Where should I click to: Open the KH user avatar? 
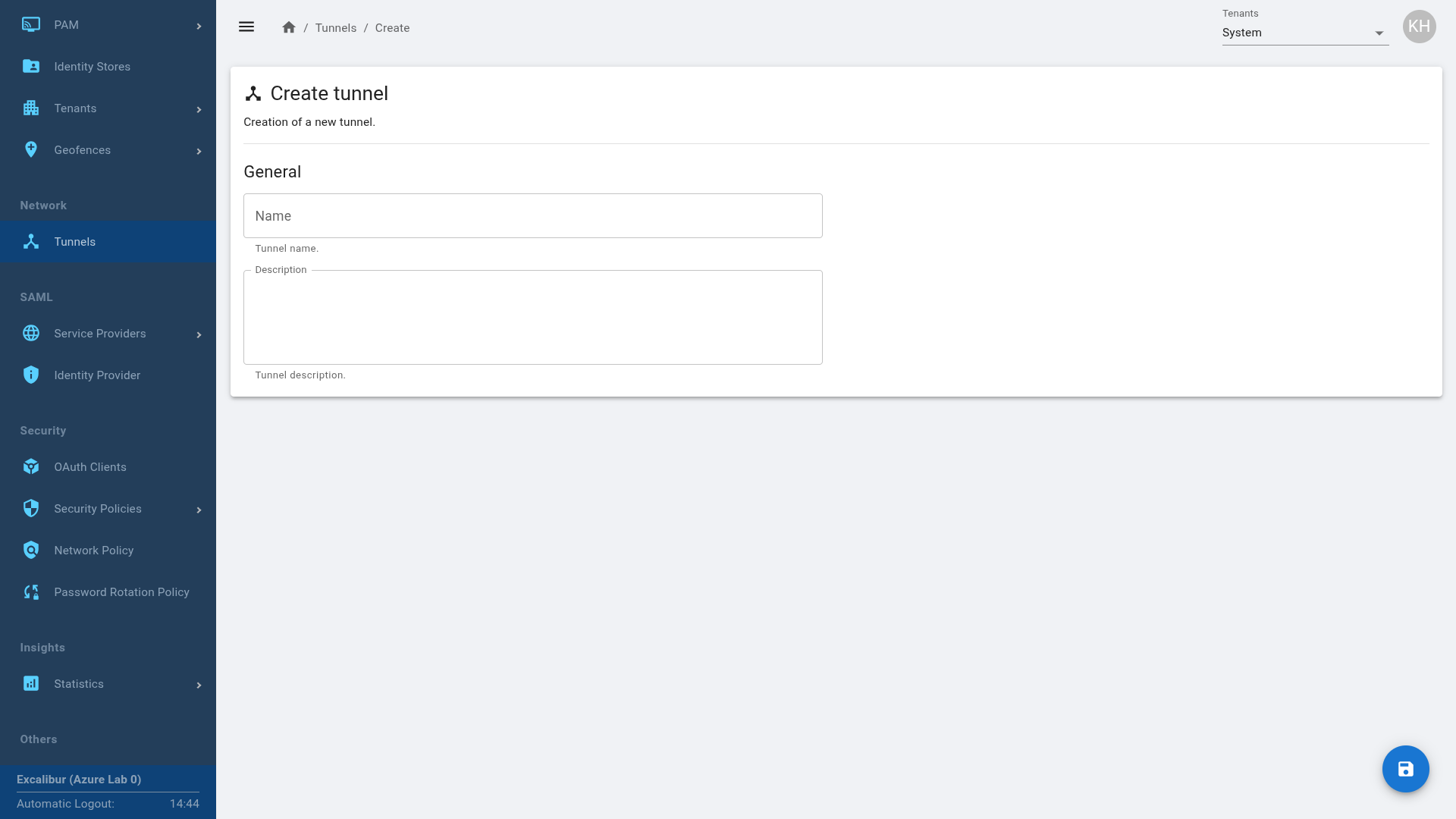[x=1419, y=27]
